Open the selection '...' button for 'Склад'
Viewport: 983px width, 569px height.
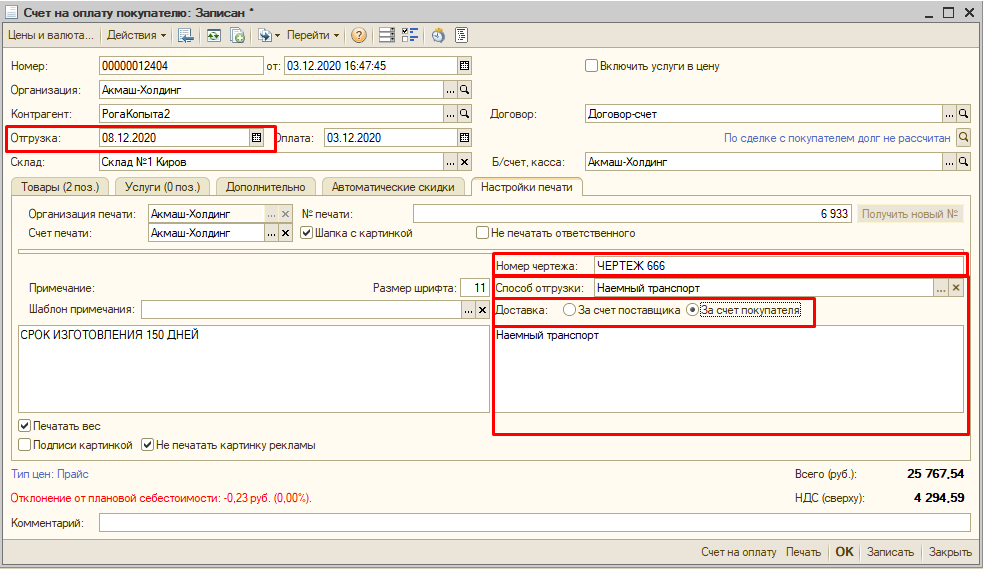tap(451, 162)
